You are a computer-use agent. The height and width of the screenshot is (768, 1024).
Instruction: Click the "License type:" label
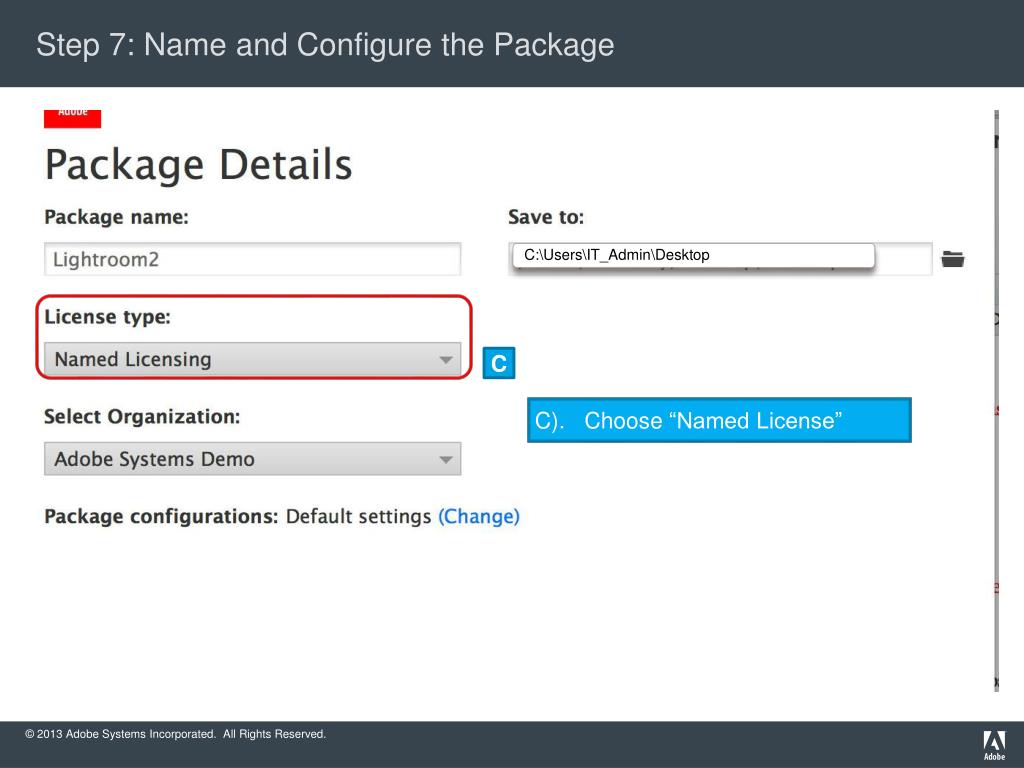(x=107, y=317)
